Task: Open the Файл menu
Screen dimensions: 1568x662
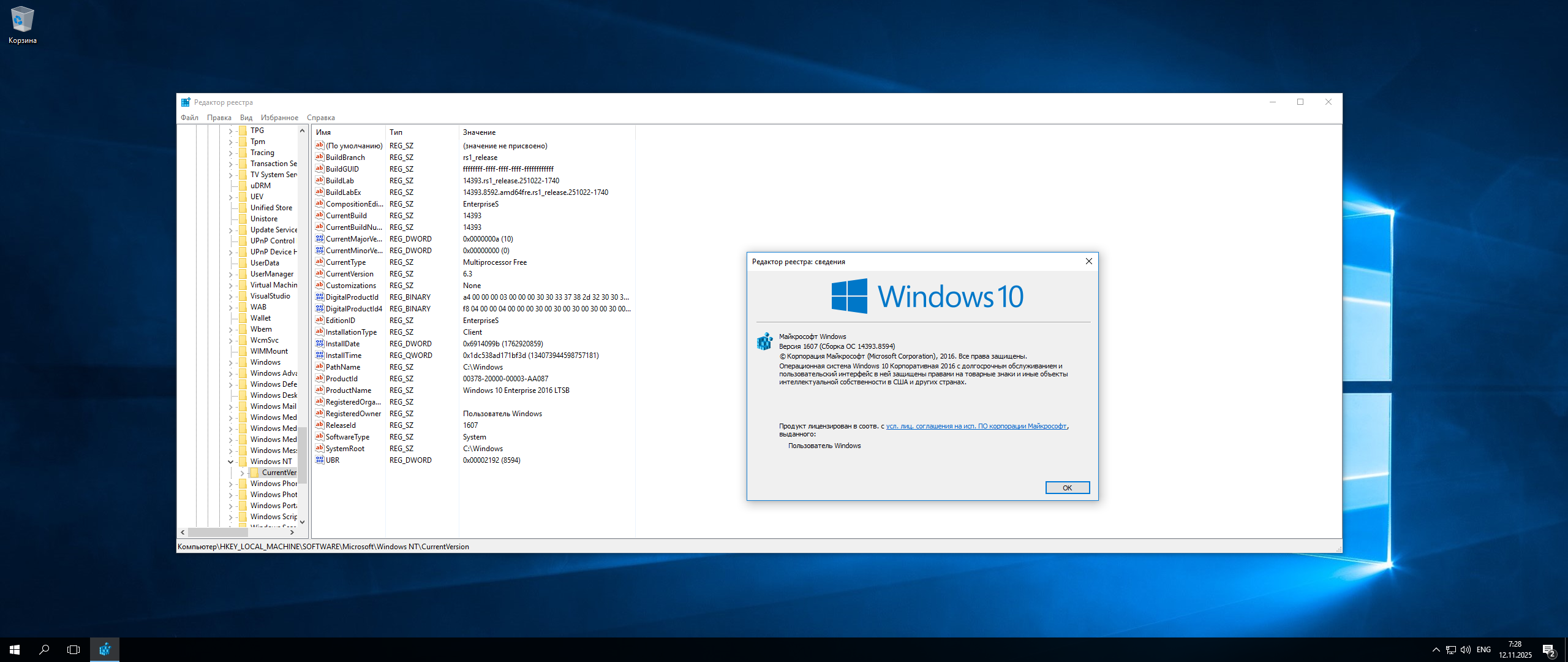Action: point(189,118)
